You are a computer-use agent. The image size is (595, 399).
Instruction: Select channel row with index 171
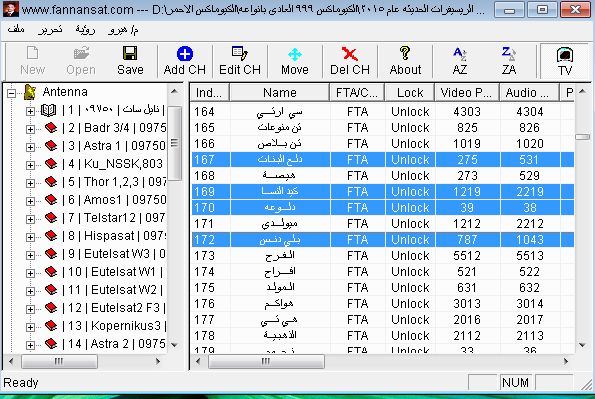[x=382, y=224]
